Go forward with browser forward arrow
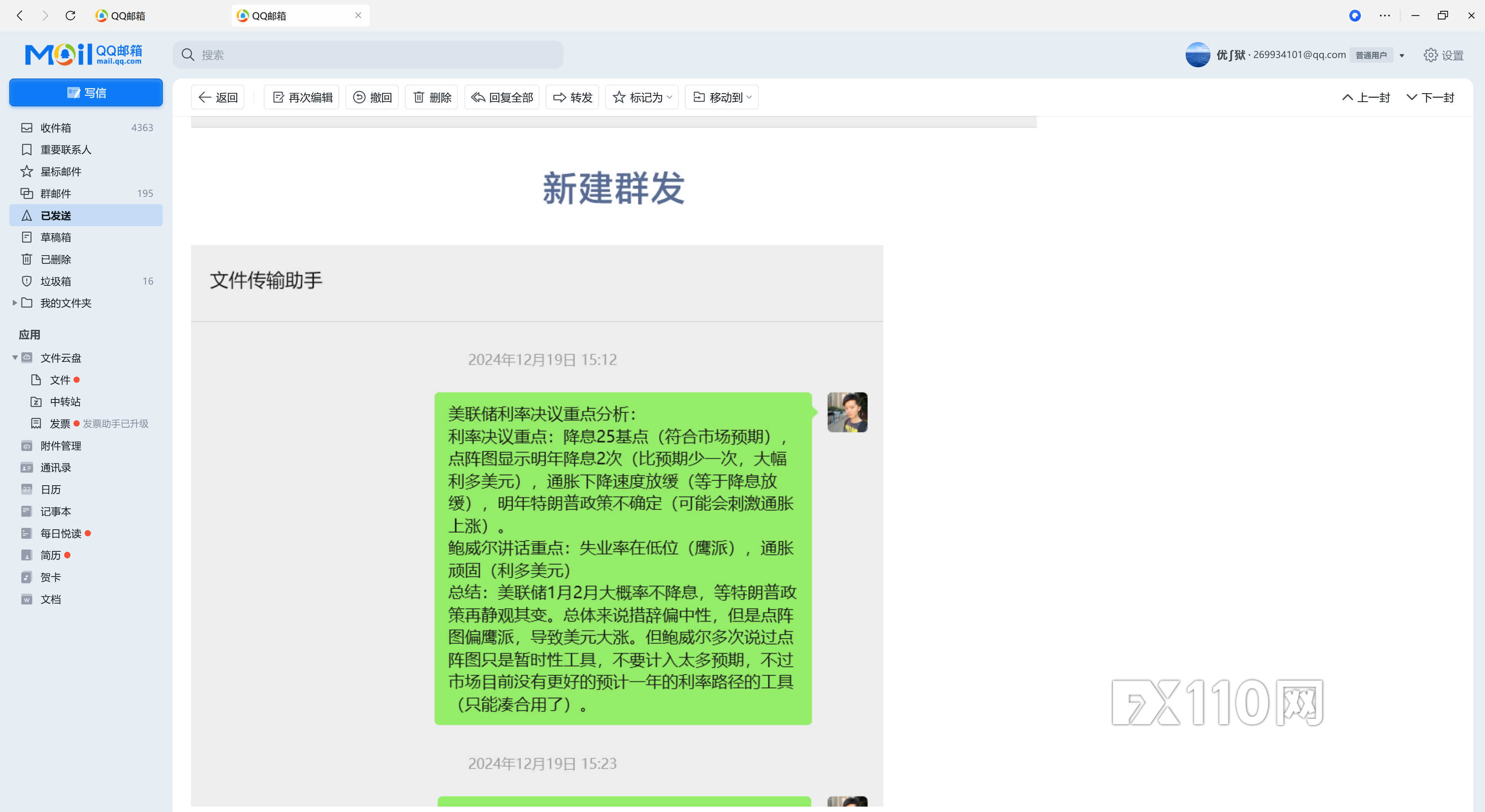This screenshot has height=812, width=1485. tap(45, 15)
